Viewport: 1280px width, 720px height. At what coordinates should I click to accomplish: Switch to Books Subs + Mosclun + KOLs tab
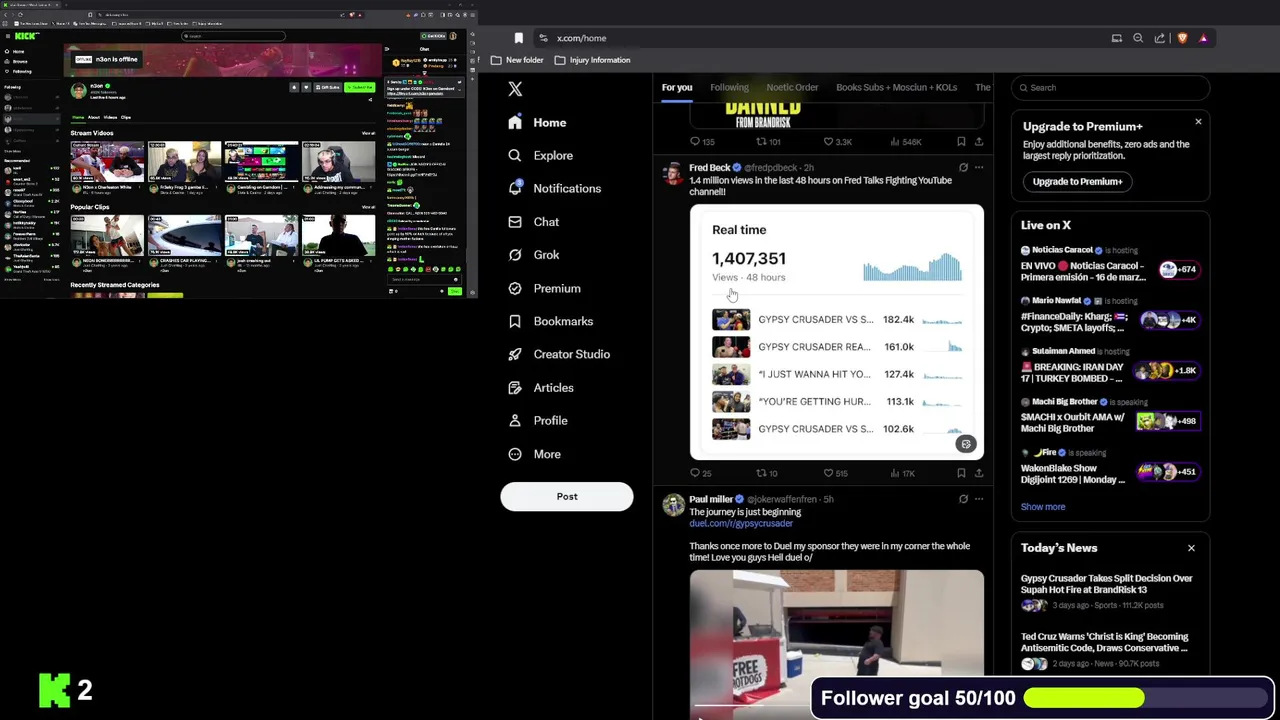(x=896, y=87)
